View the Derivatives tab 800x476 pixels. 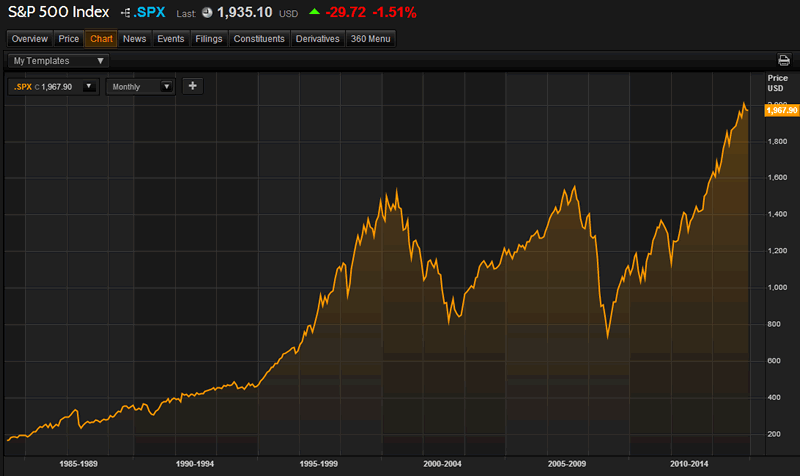point(317,39)
